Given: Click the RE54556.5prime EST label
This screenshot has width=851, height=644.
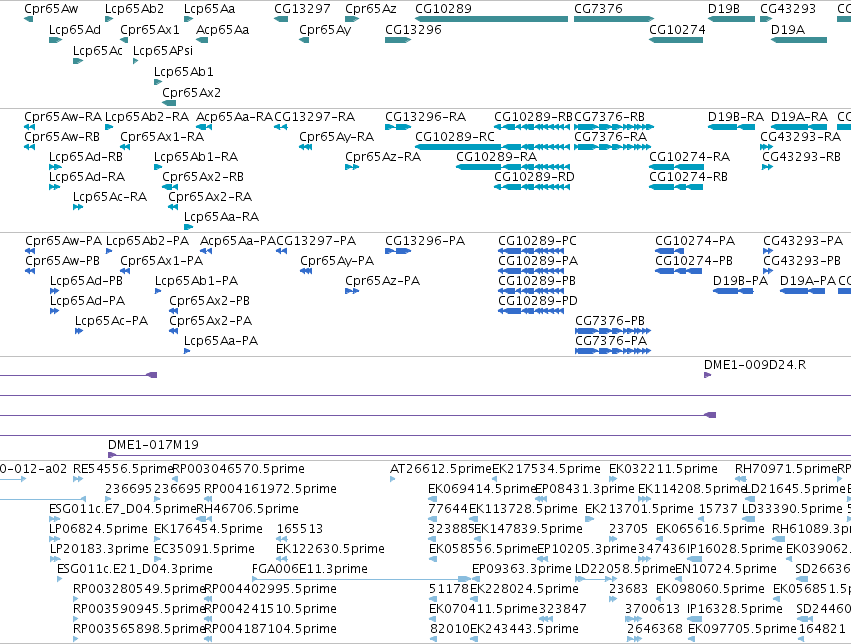Looking at the screenshot, I should 123,469.
